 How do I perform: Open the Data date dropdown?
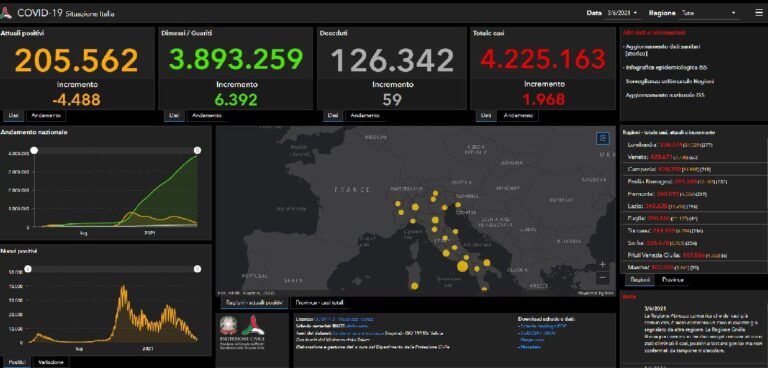tap(623, 13)
